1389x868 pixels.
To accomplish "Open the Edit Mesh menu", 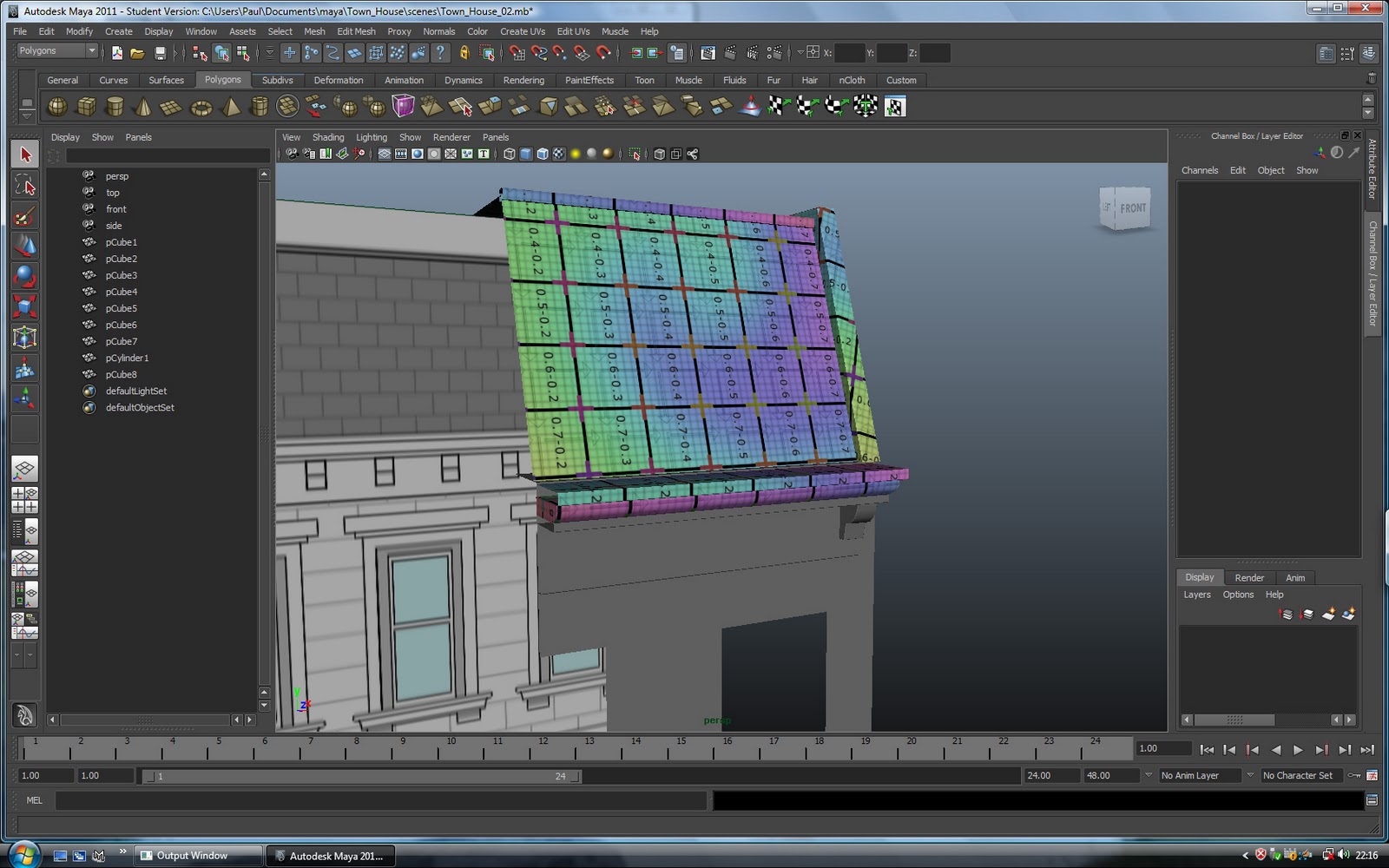I will (356, 31).
